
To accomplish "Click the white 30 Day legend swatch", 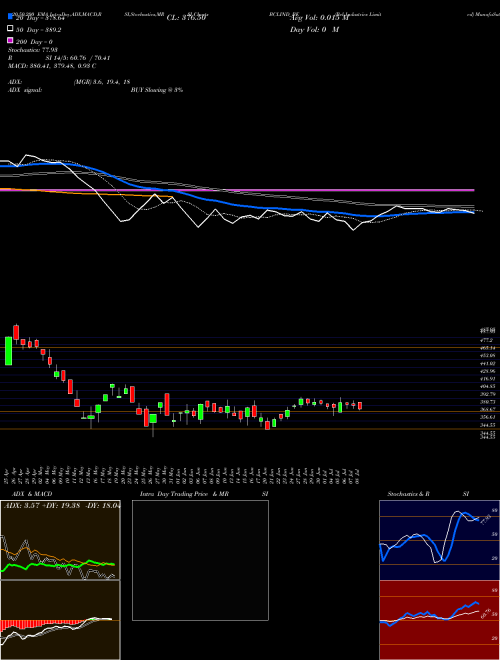I will [10, 29].
